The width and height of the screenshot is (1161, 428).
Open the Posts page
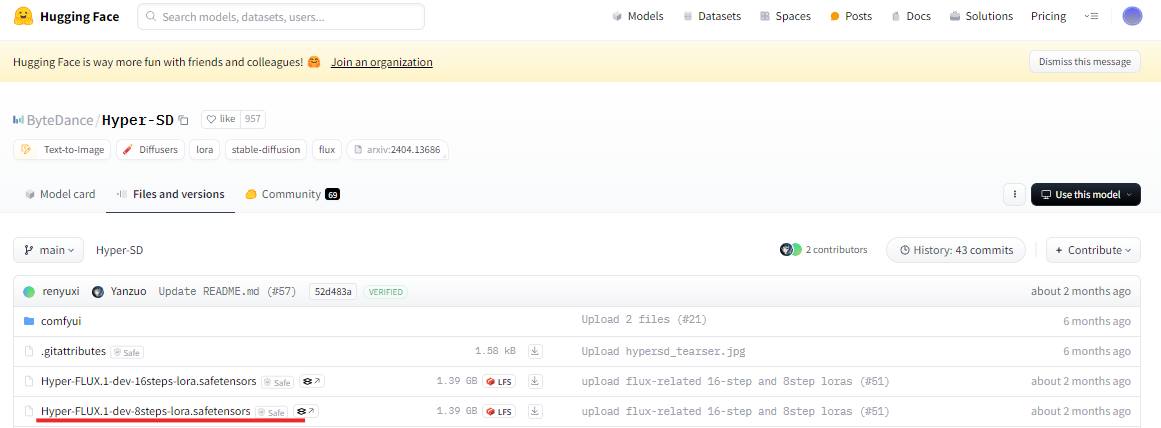(851, 16)
